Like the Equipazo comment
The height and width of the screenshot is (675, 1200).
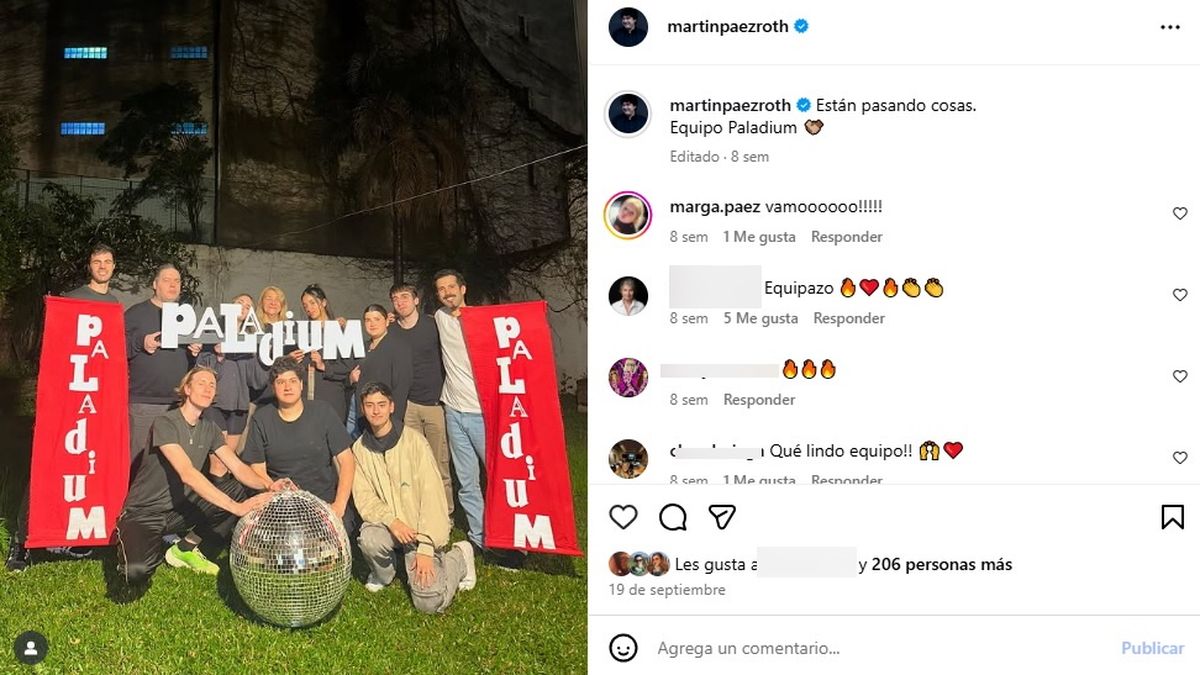click(x=1180, y=296)
